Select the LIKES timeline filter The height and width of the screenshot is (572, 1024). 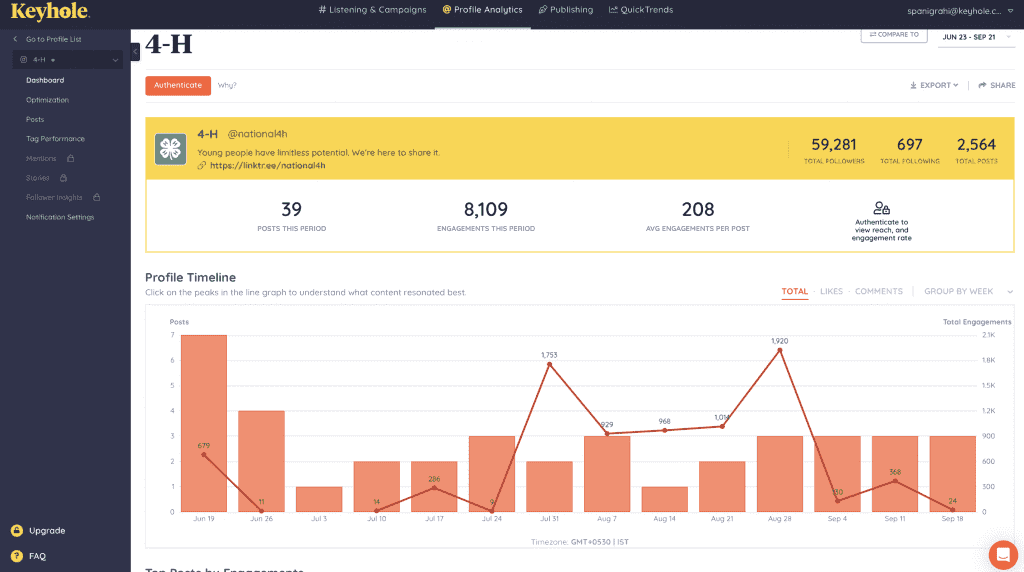point(831,292)
